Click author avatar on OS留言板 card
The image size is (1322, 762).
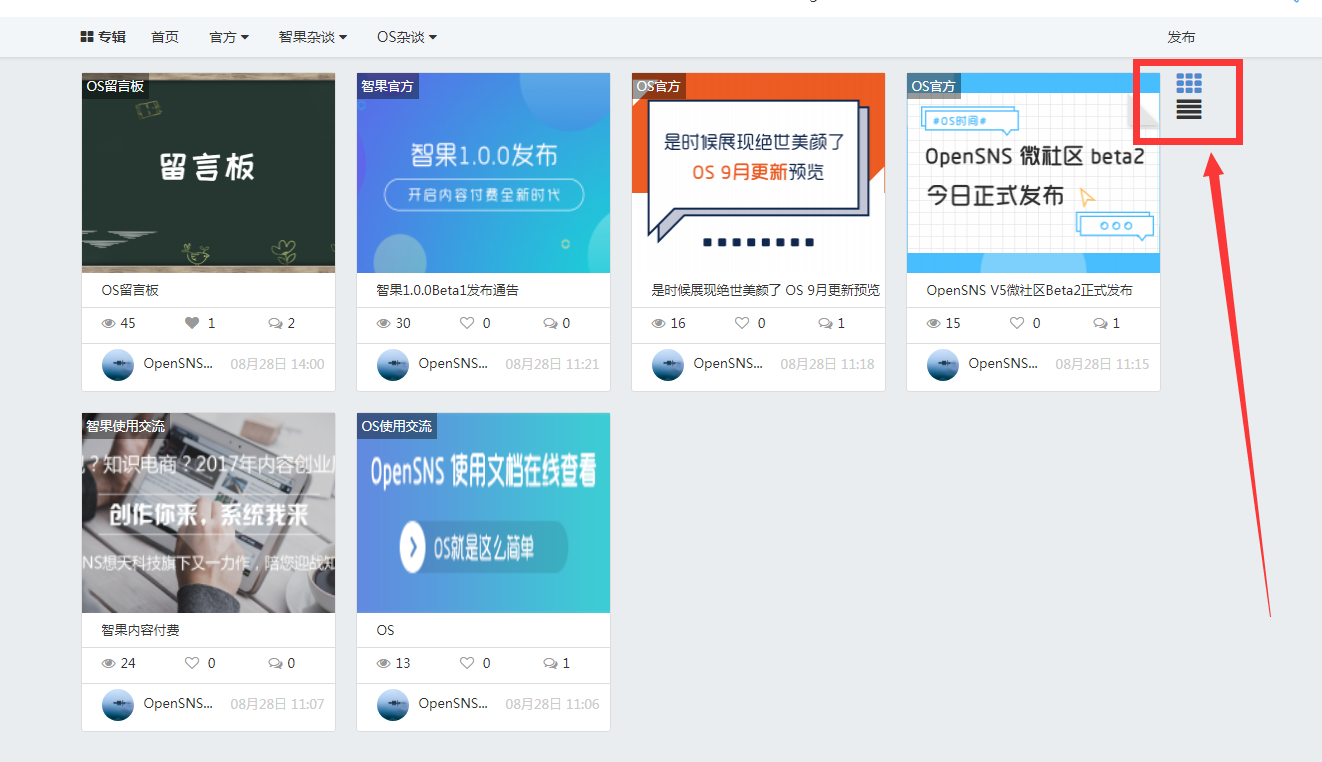coord(118,365)
